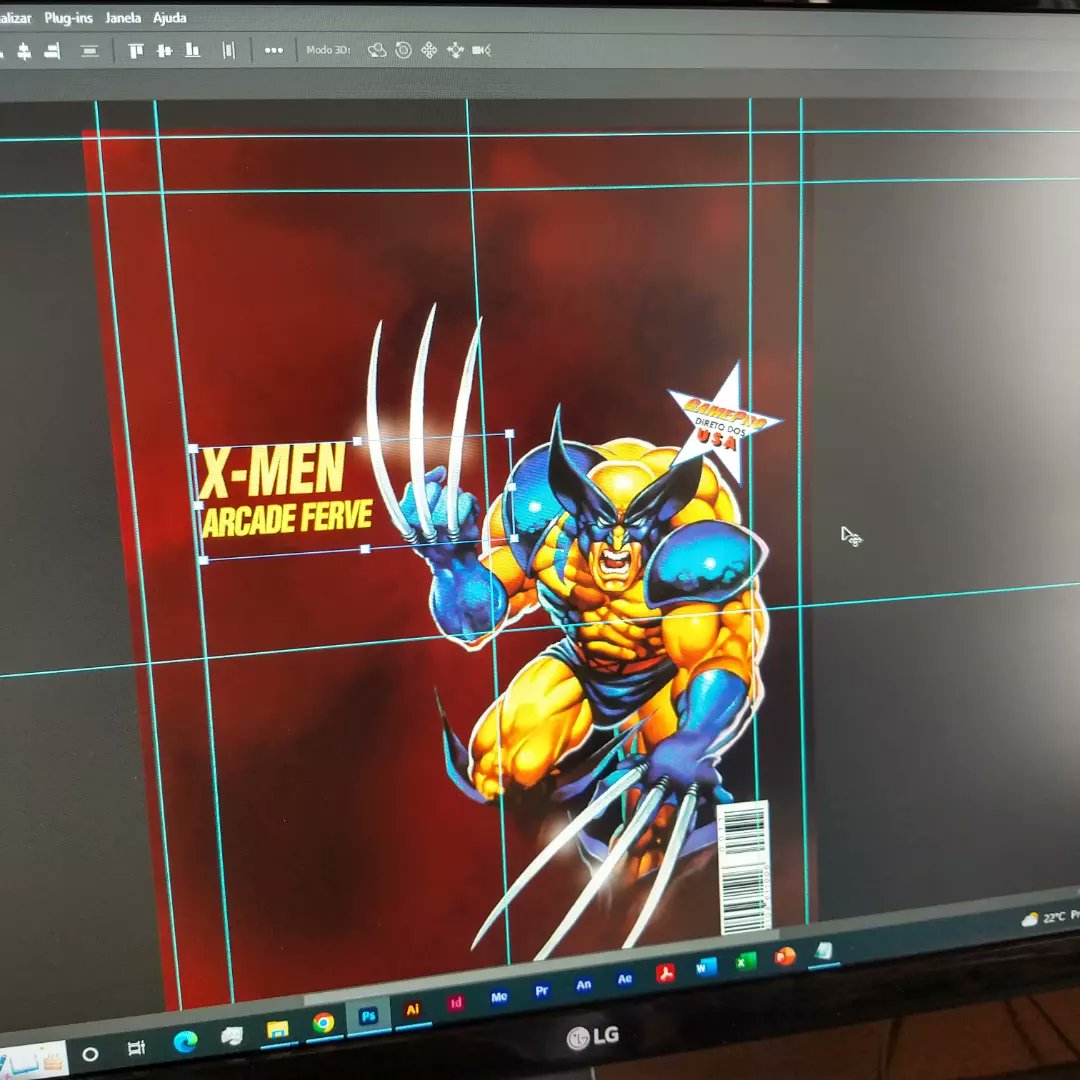Switch to Illustrator on taskbar
The height and width of the screenshot is (1080, 1080).
point(413,1010)
